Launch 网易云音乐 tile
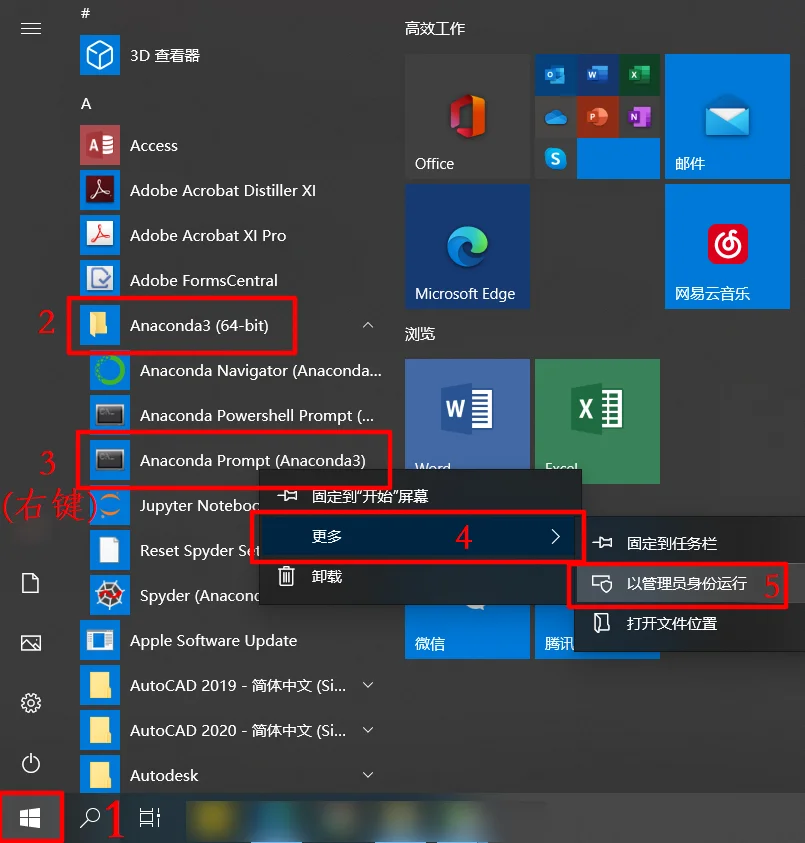 (x=727, y=246)
